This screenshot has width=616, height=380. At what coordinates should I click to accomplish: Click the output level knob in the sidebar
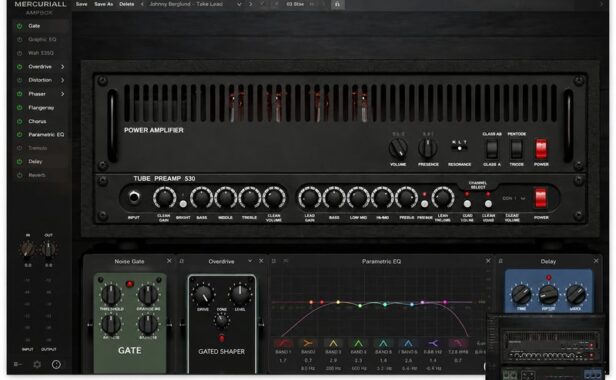pos(48,249)
